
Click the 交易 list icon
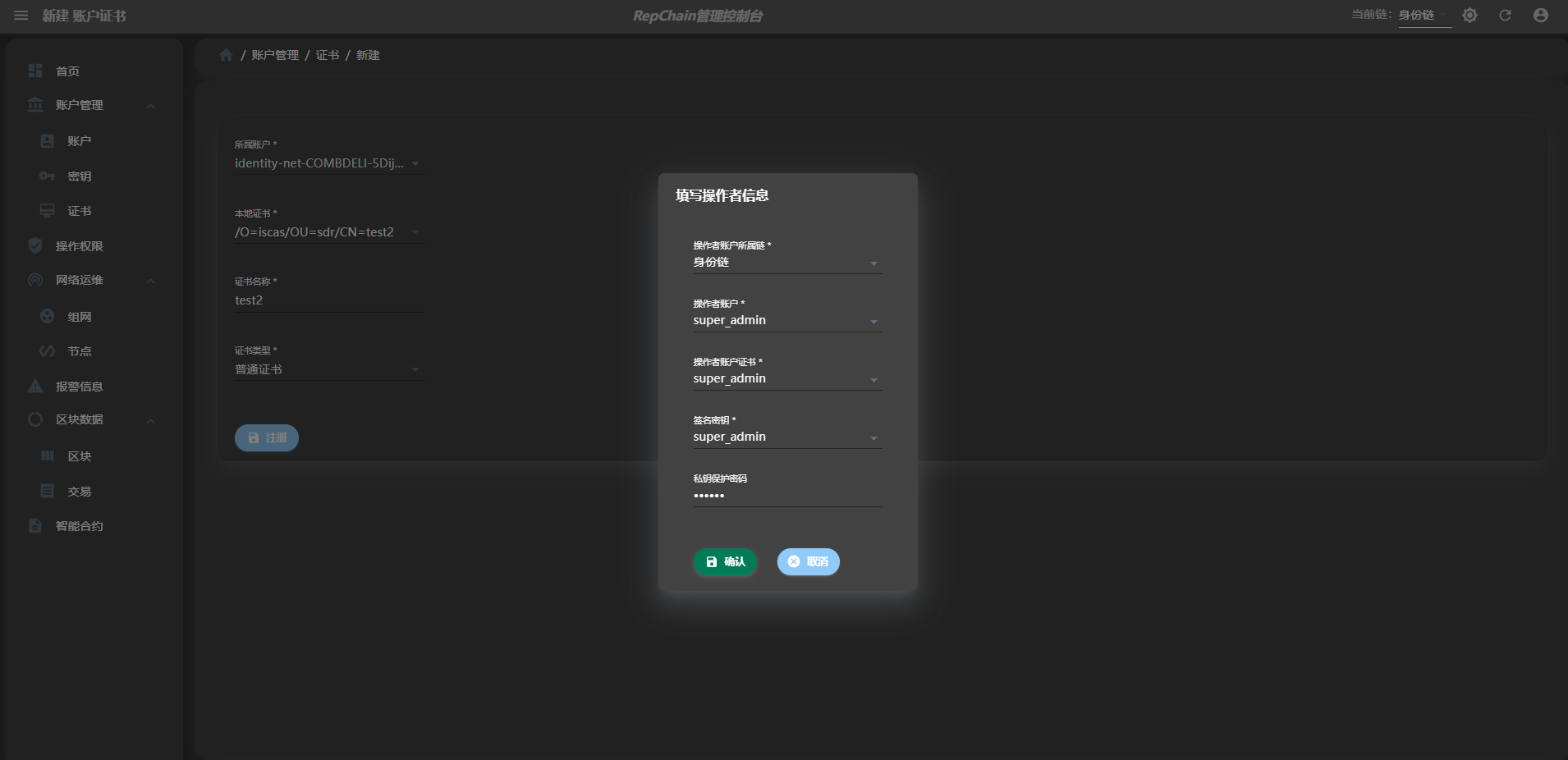tap(48, 491)
